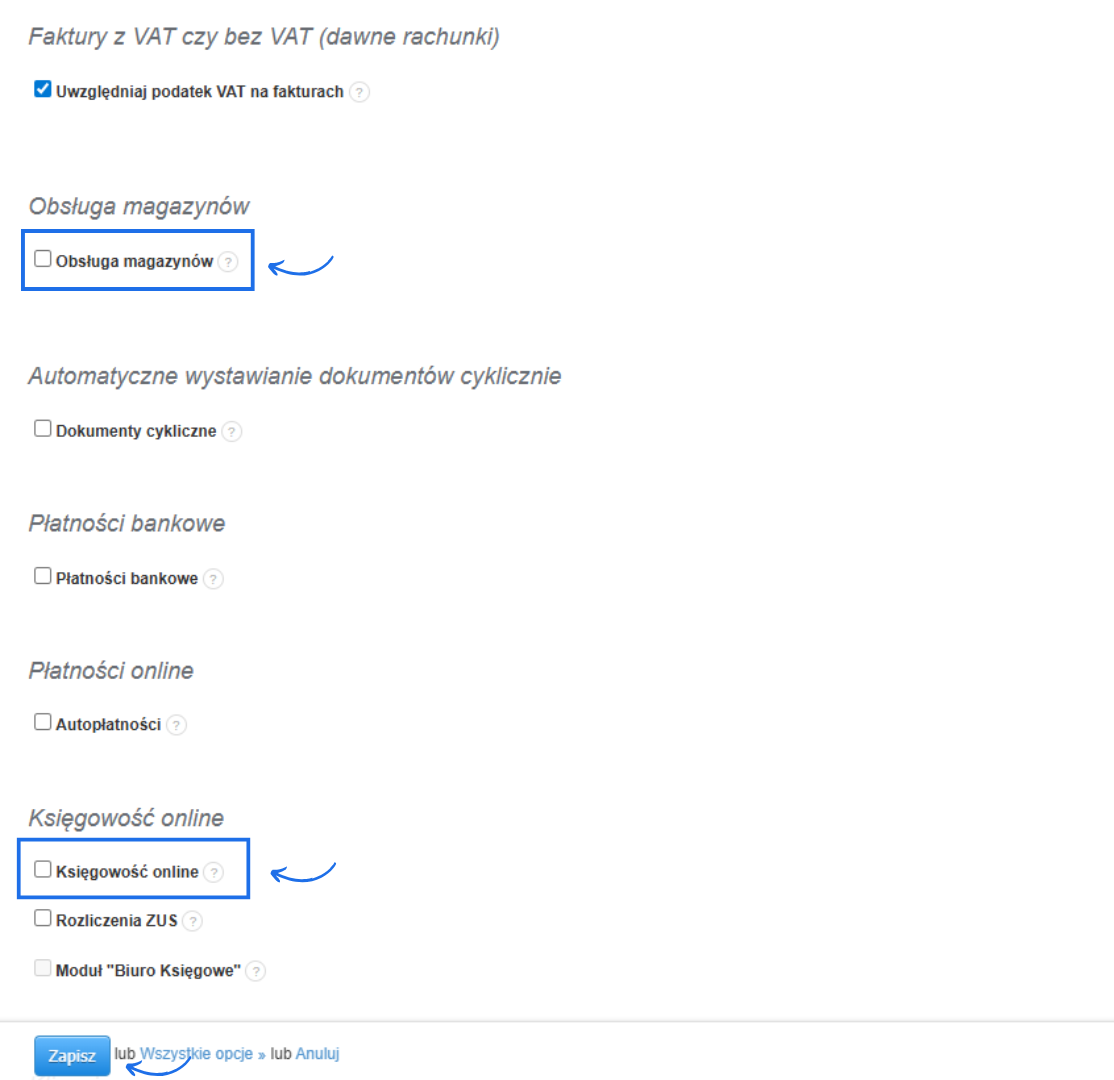
Task: Click question mark next to Moduł "Biuro Księgowe"
Action: pos(256,970)
